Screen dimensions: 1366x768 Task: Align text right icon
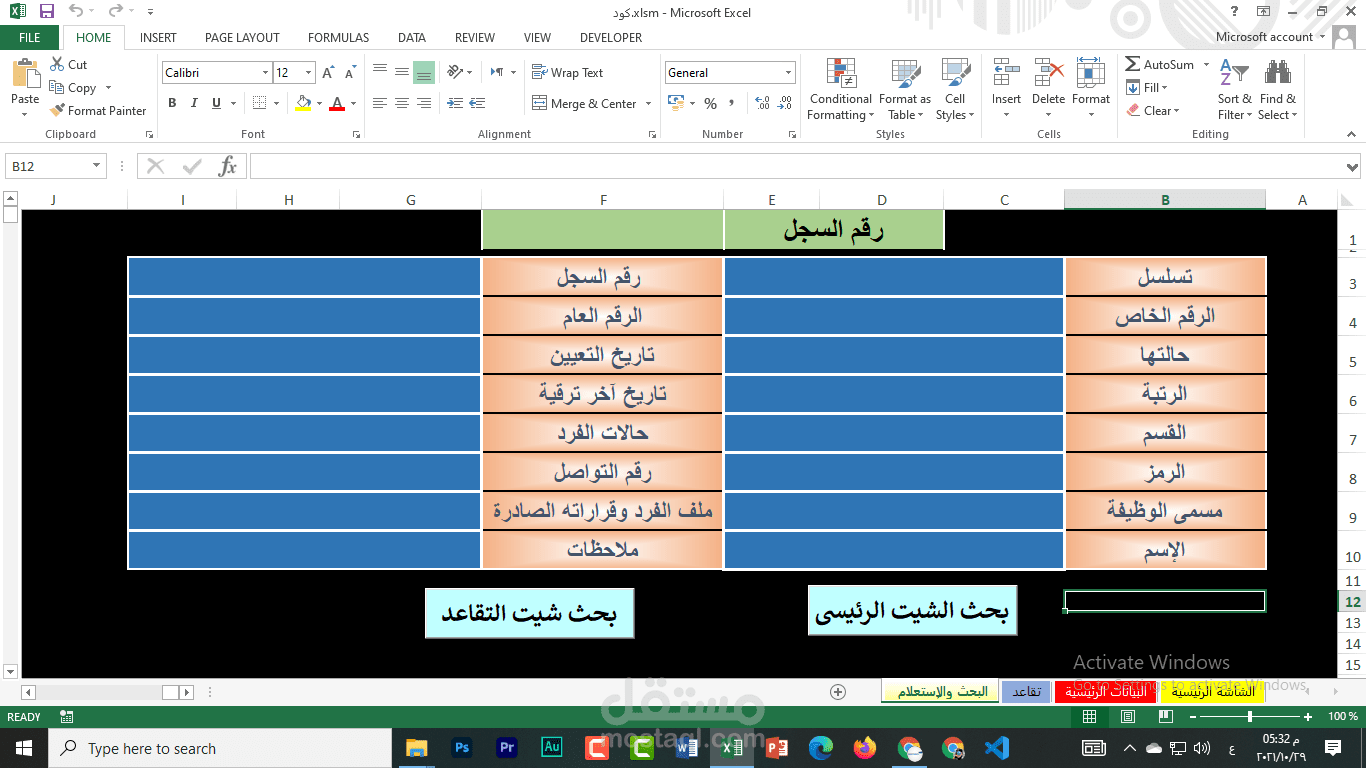(x=424, y=104)
